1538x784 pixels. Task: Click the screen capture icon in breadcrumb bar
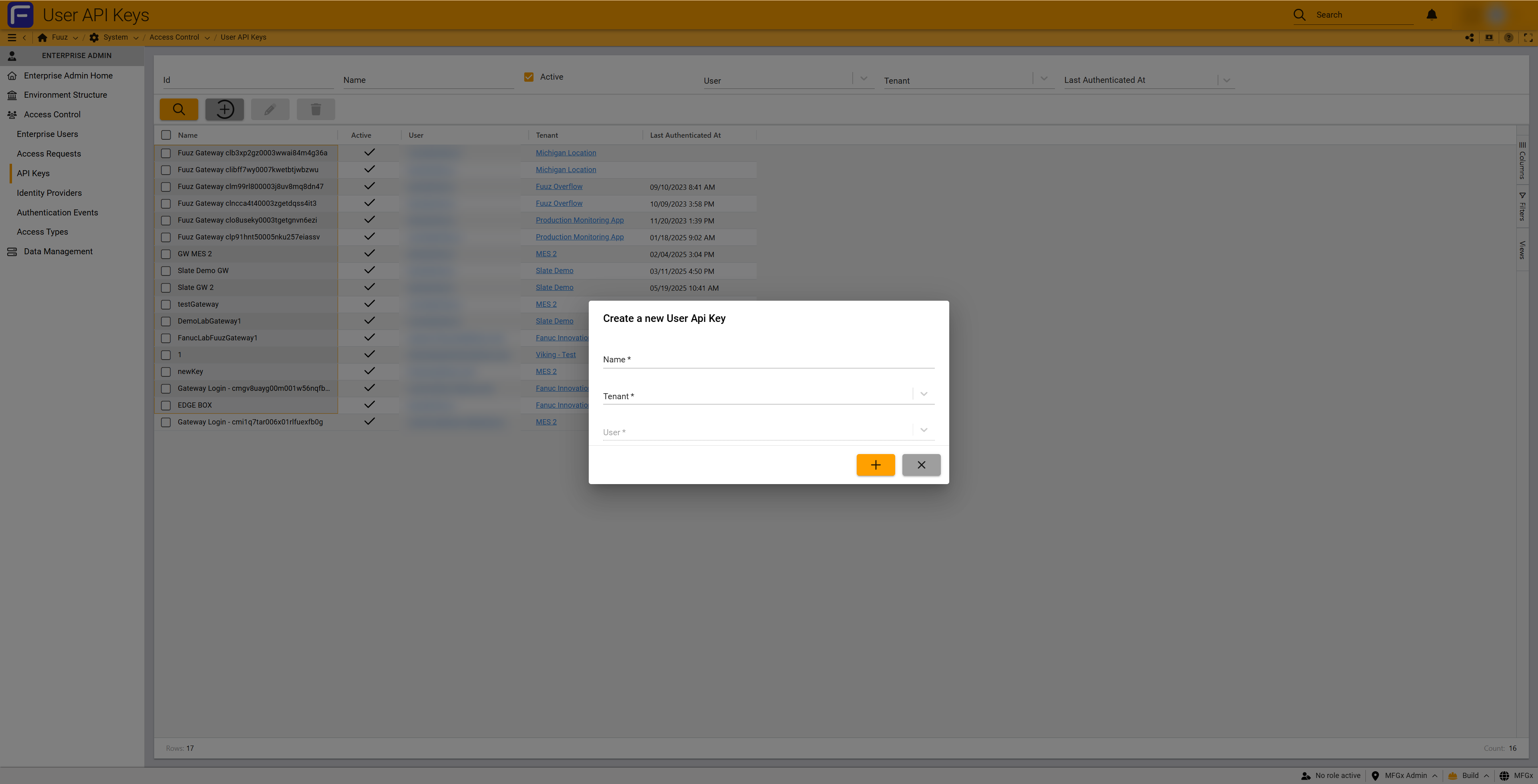(1489, 38)
